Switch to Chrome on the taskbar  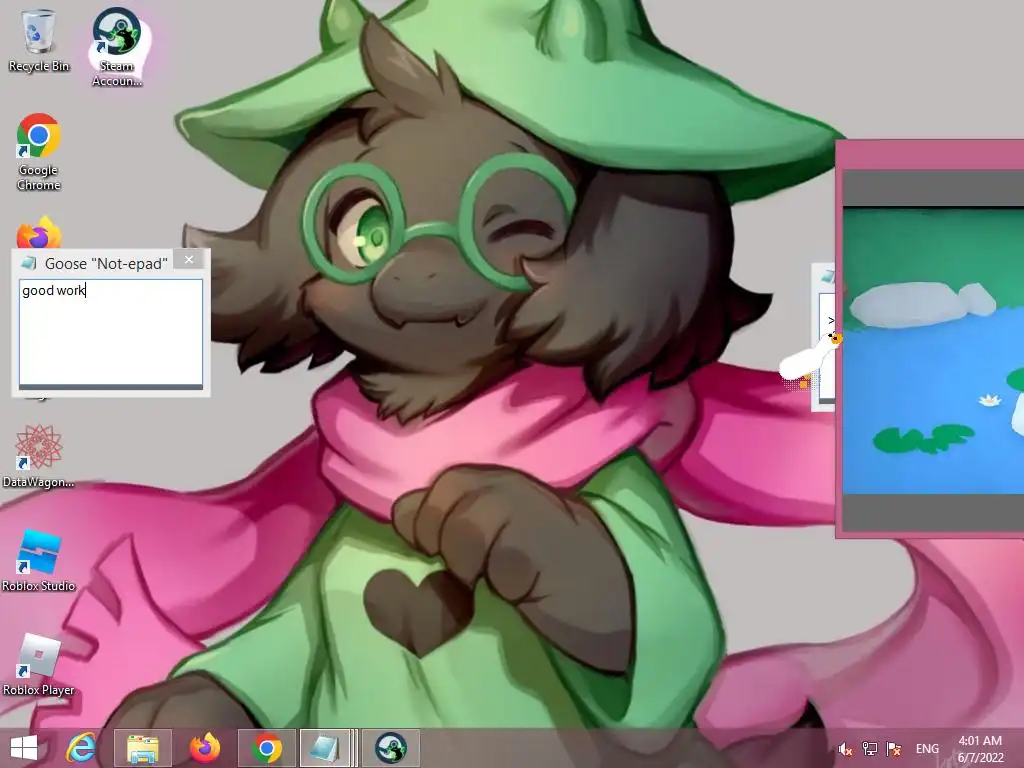pos(266,748)
